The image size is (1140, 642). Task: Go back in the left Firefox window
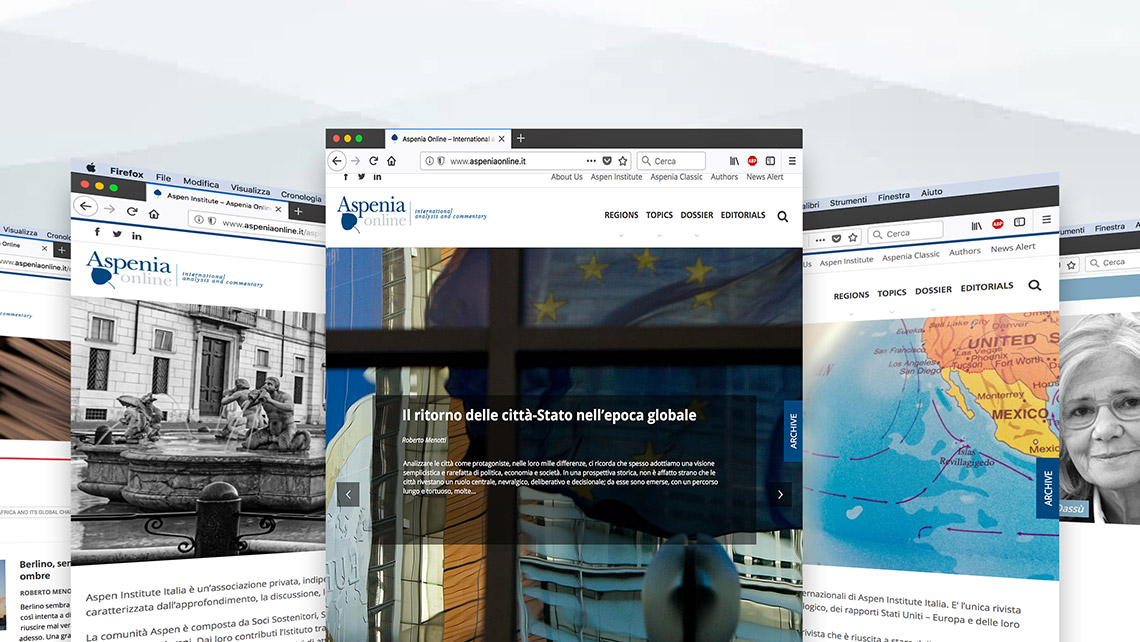pyautogui.click(x=86, y=206)
